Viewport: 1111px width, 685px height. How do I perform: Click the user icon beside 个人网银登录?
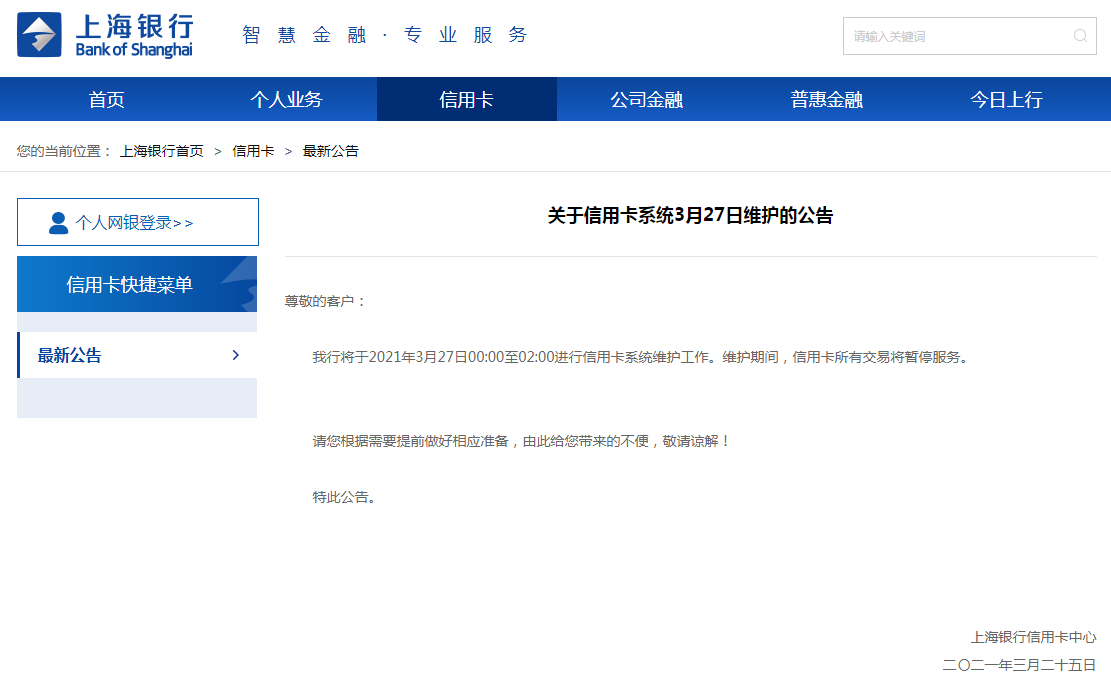pos(58,222)
